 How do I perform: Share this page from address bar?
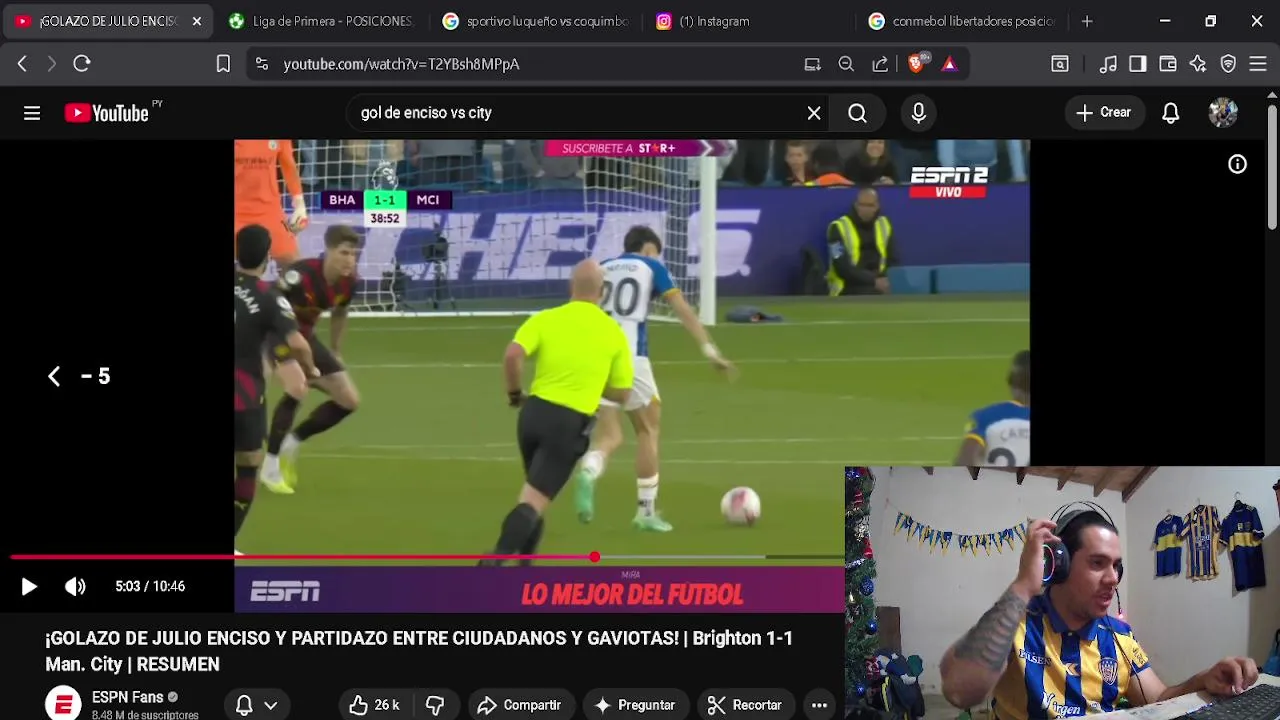[880, 64]
